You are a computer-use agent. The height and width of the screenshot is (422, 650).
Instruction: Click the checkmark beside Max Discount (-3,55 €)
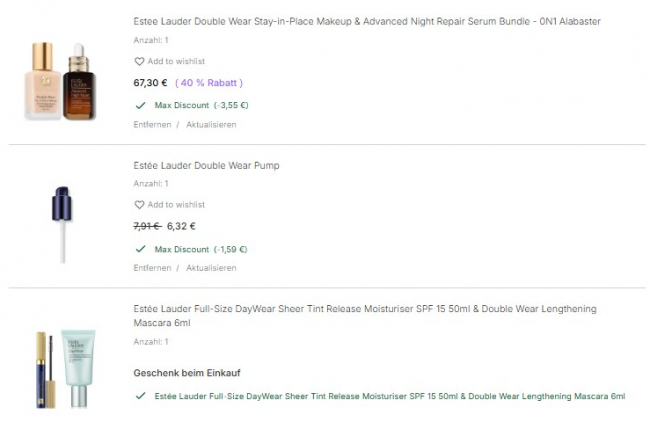[x=139, y=105]
